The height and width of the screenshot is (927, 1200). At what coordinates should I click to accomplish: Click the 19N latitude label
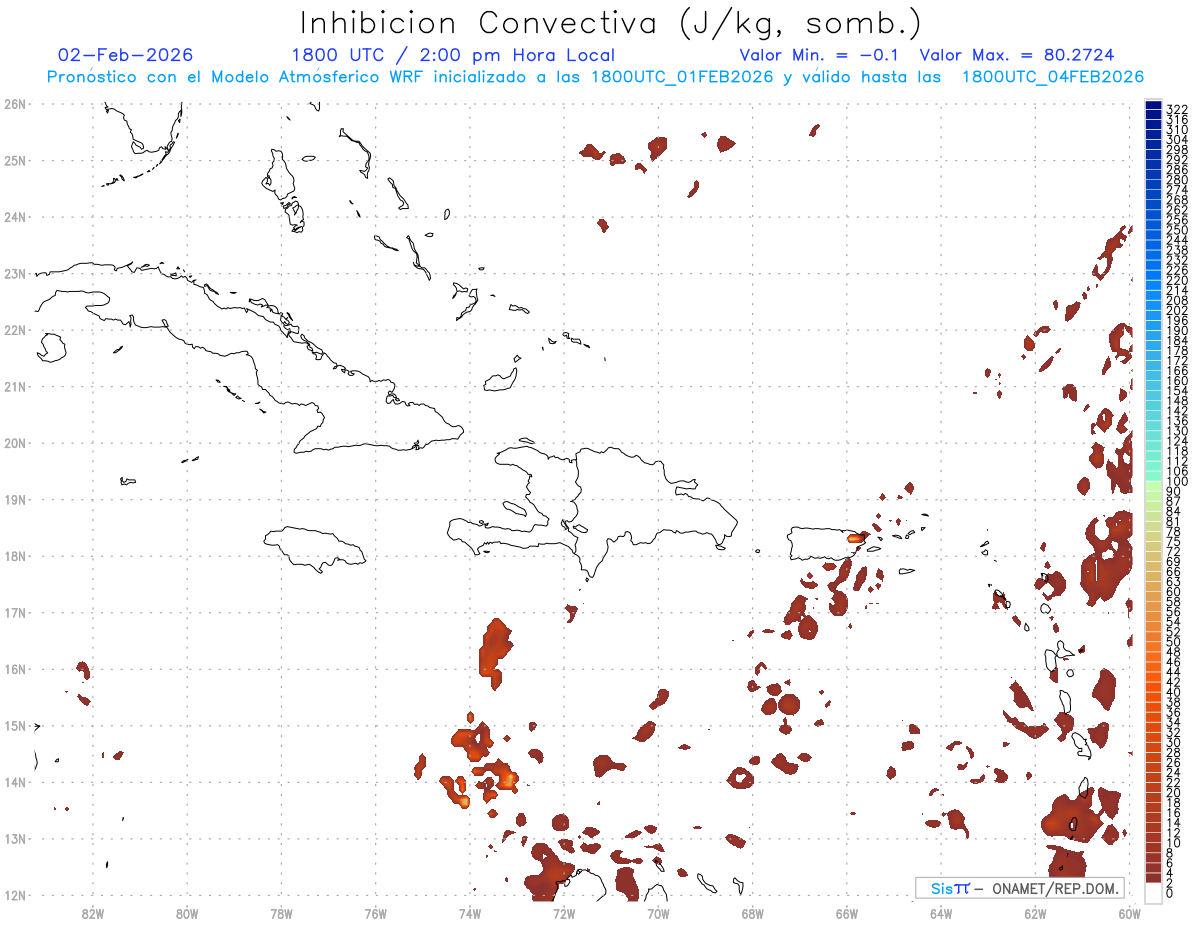point(14,499)
